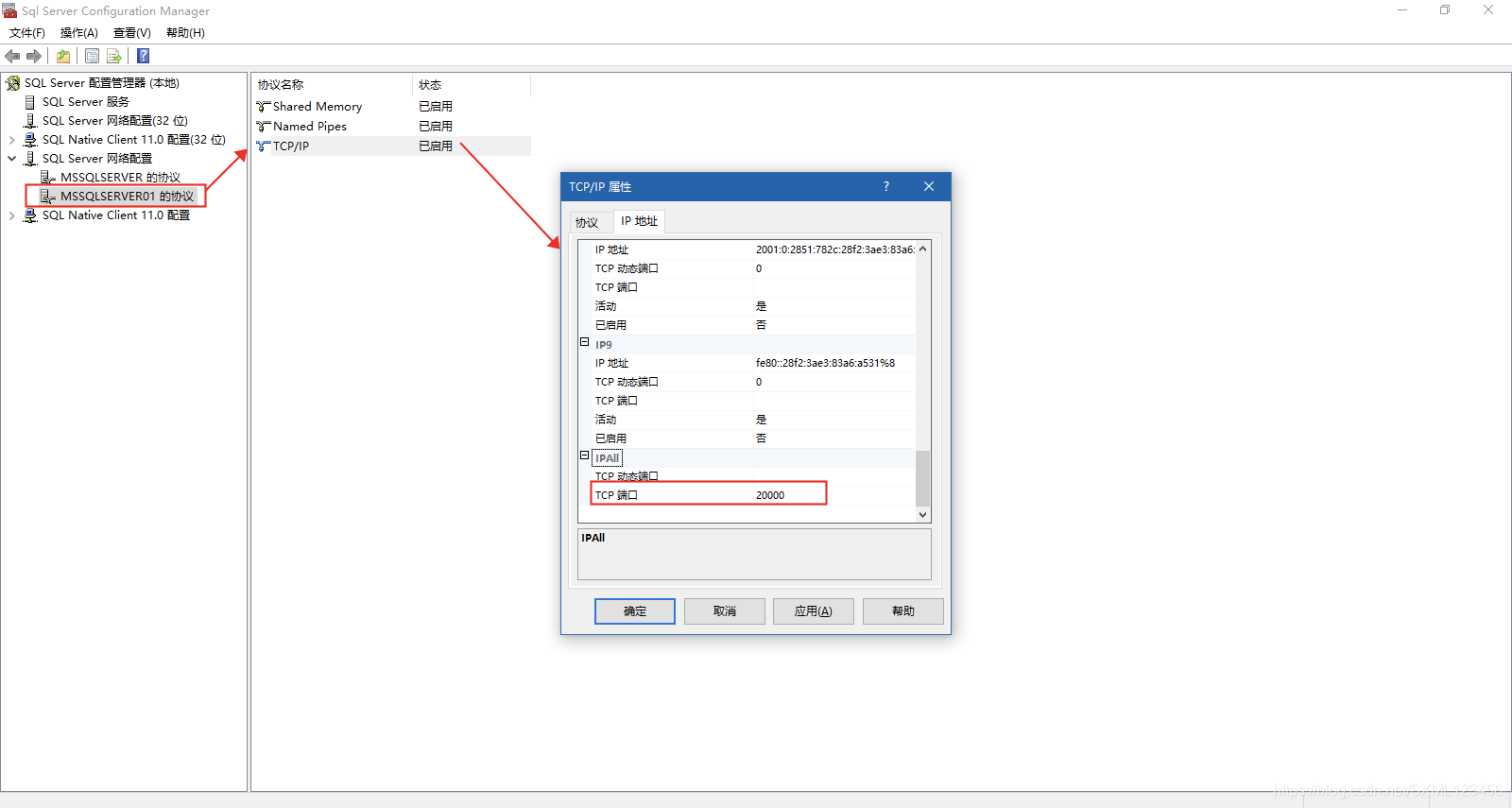Select SQL Server 网络配置(32 位) in tree
This screenshot has height=808, width=1512.
click(115, 121)
